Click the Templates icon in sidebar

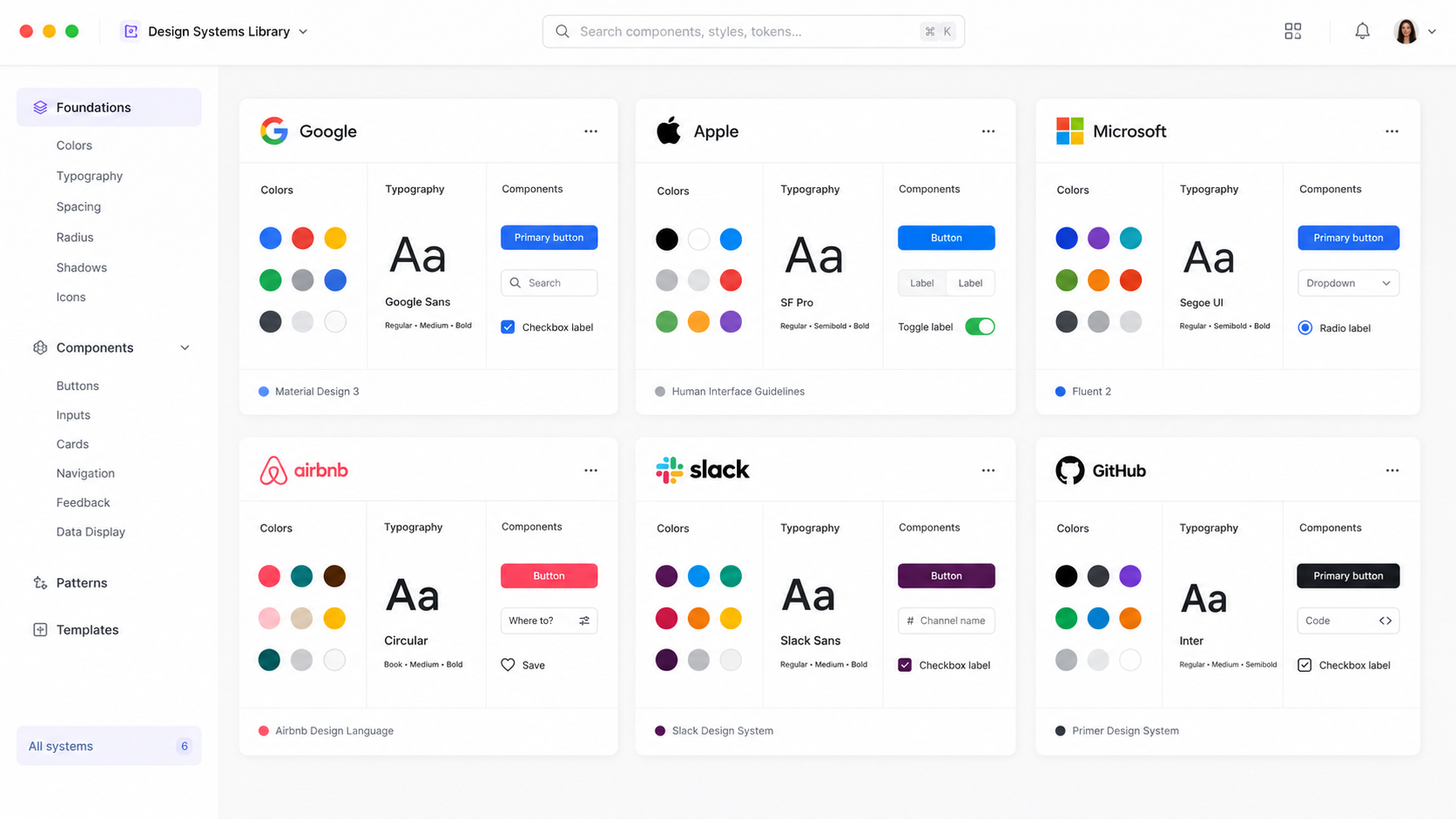pos(40,630)
